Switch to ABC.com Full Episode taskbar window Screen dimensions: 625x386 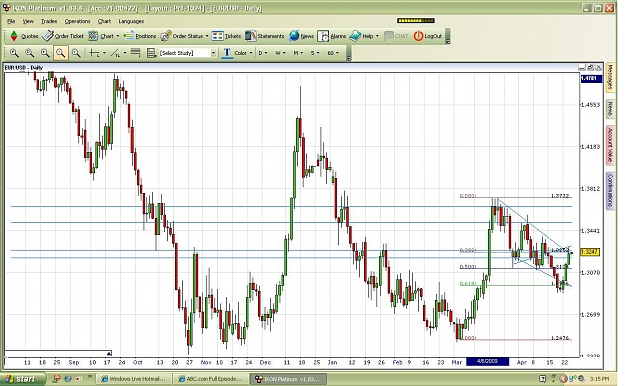pos(211,379)
